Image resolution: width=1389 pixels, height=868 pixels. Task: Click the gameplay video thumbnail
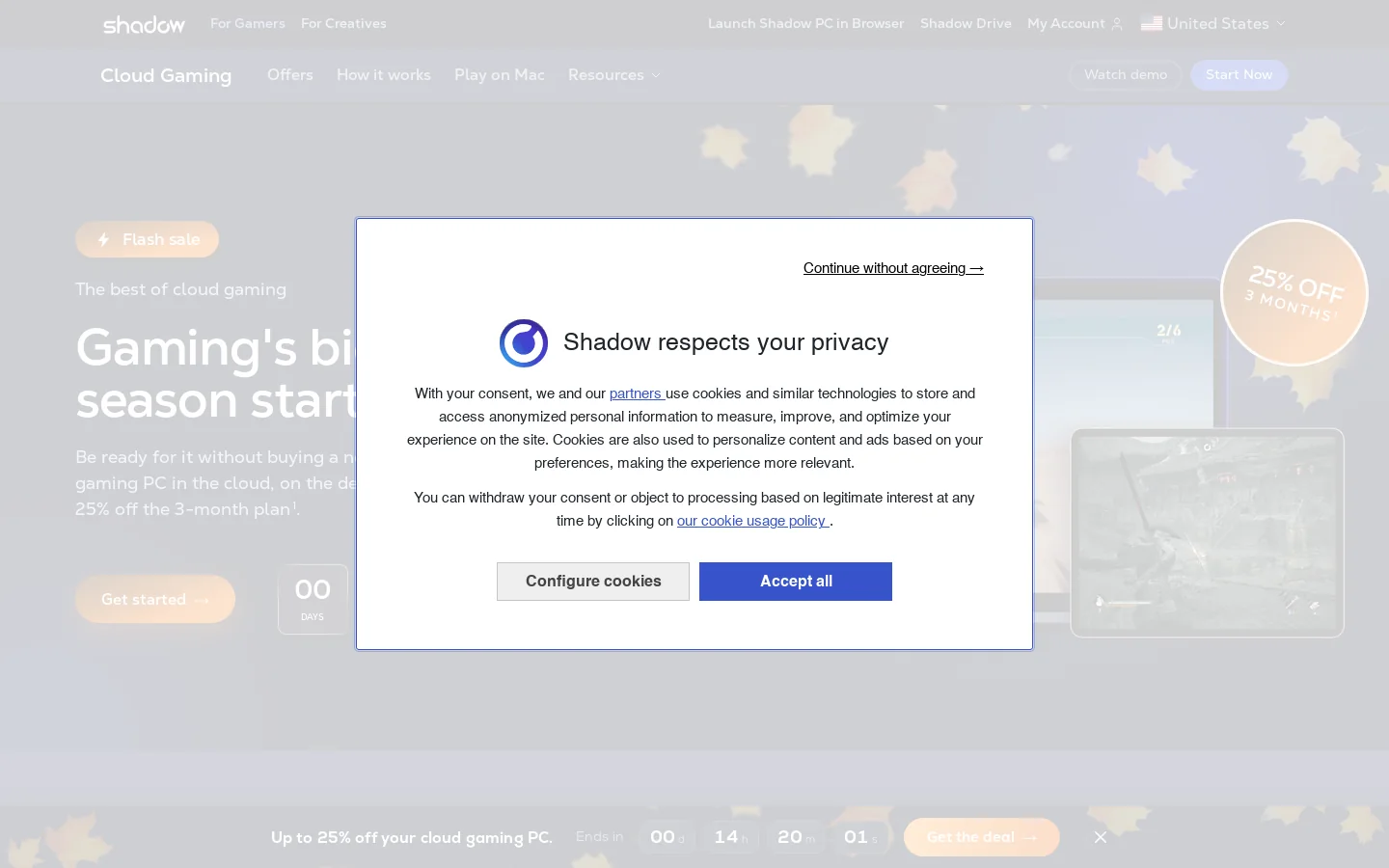[1208, 532]
